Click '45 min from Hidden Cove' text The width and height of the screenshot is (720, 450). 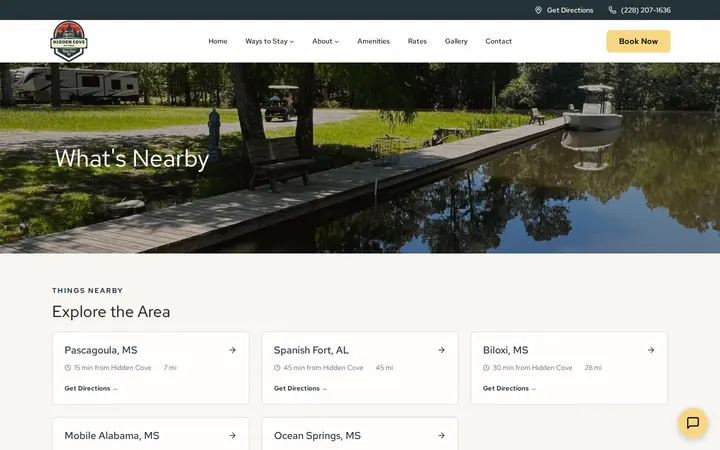[x=323, y=368]
